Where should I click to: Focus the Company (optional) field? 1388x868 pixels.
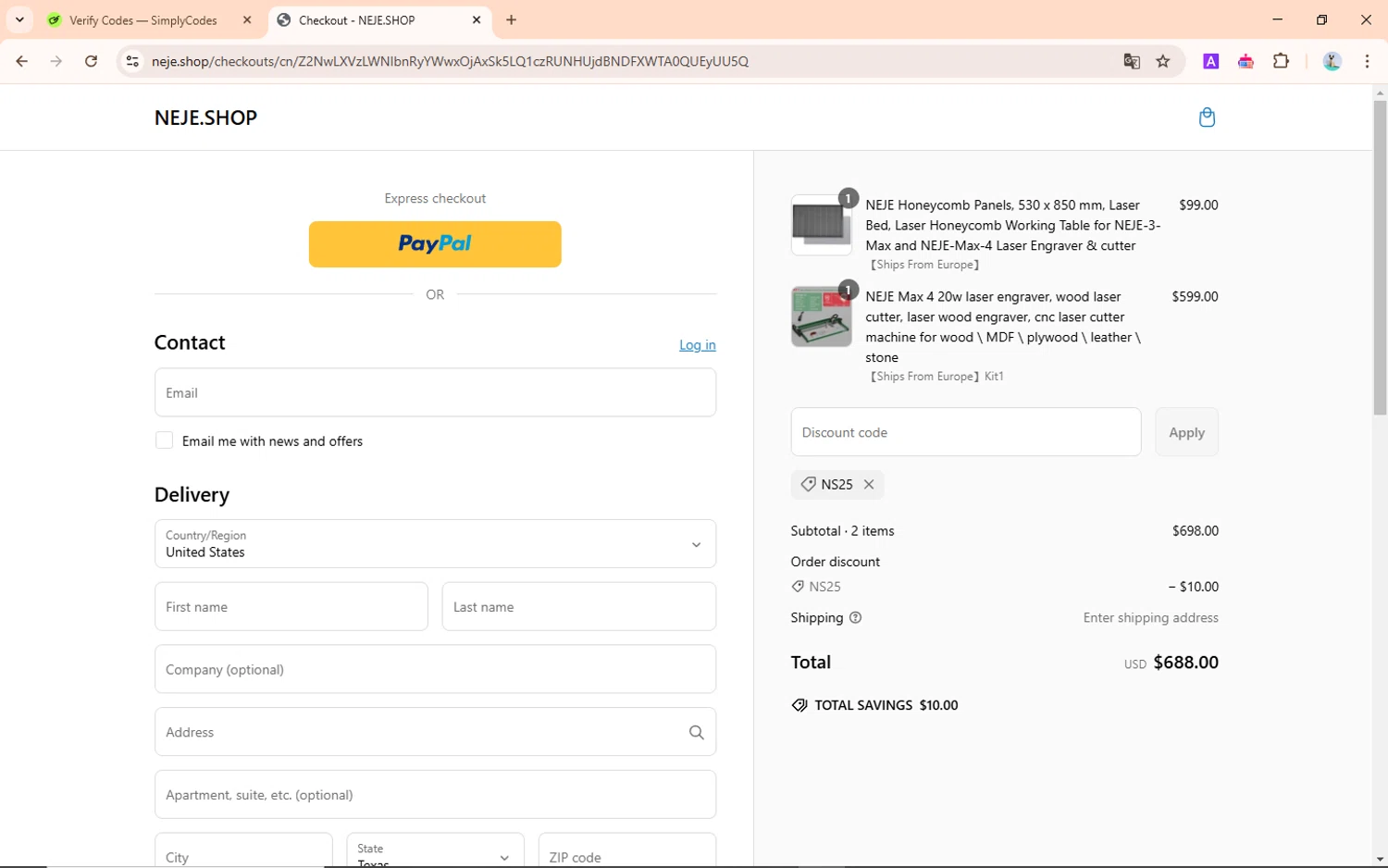coord(435,669)
